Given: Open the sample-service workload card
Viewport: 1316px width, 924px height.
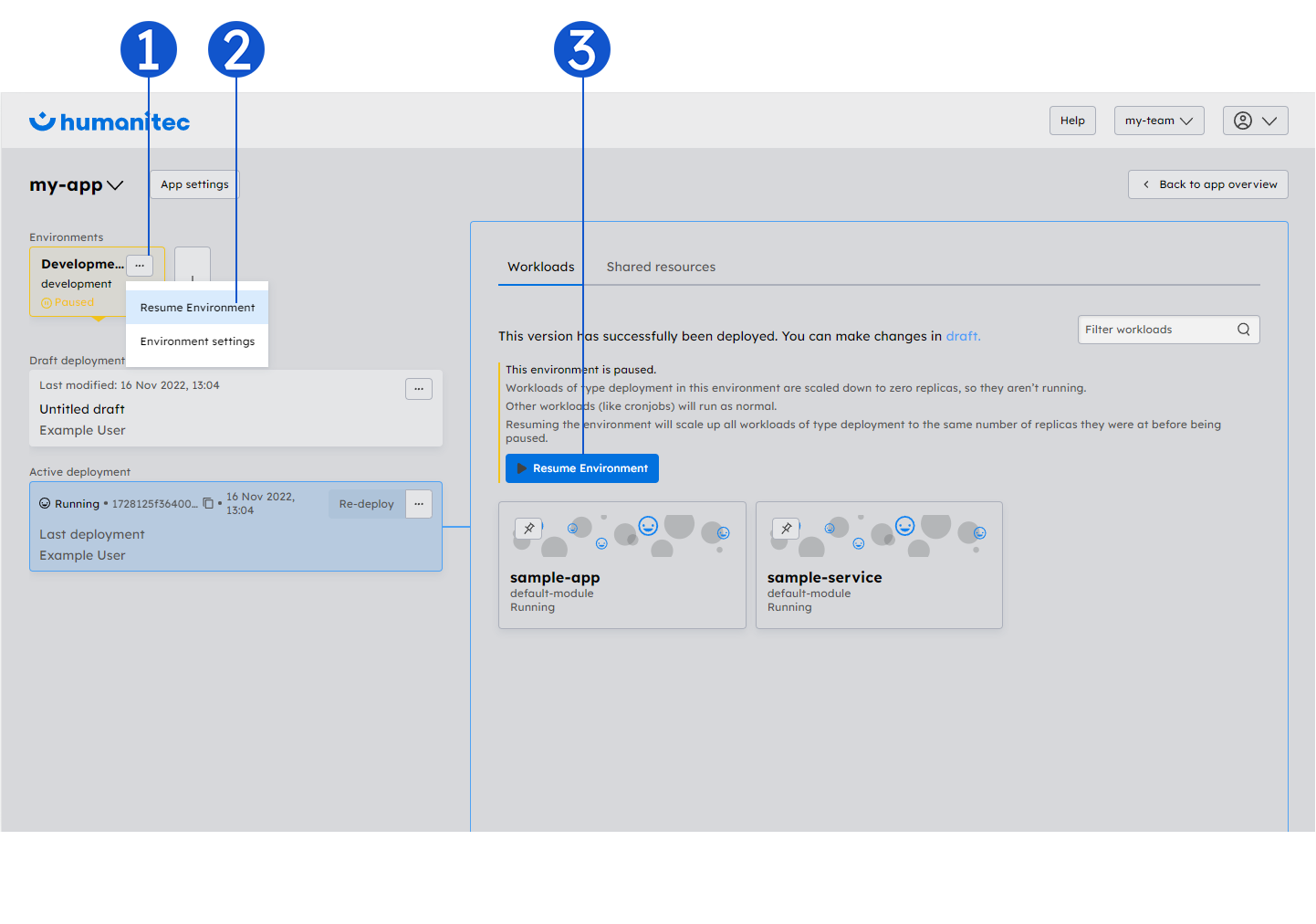Looking at the screenshot, I should tap(879, 565).
